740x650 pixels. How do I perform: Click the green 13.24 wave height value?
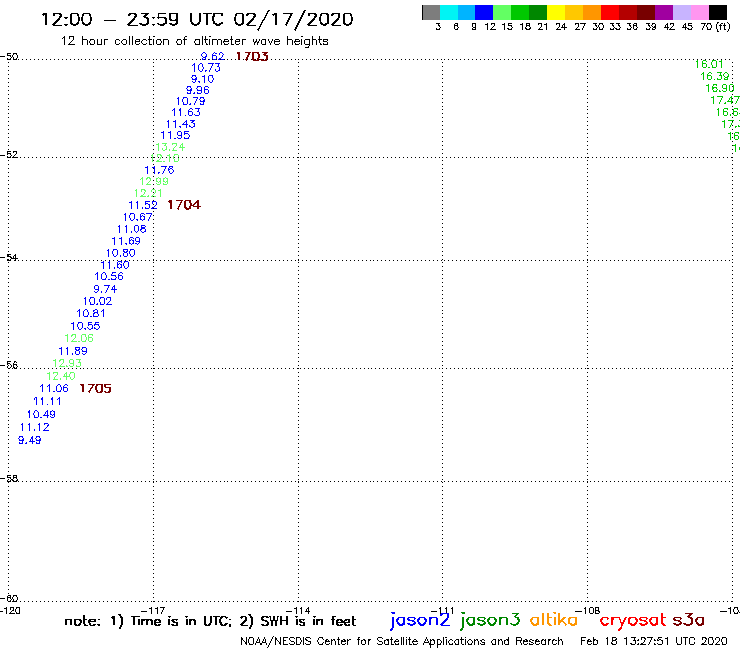pos(170,147)
